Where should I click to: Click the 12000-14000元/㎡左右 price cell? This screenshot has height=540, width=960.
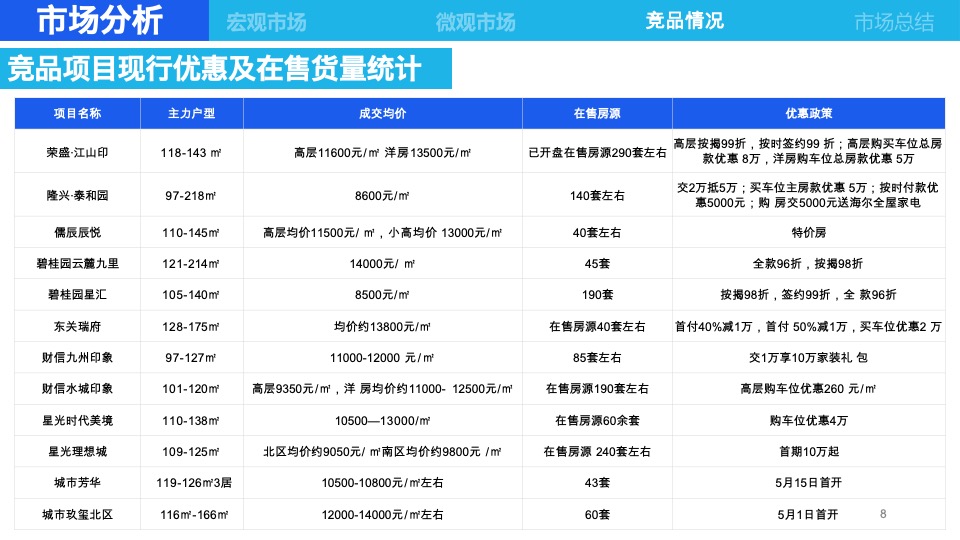click(x=383, y=515)
